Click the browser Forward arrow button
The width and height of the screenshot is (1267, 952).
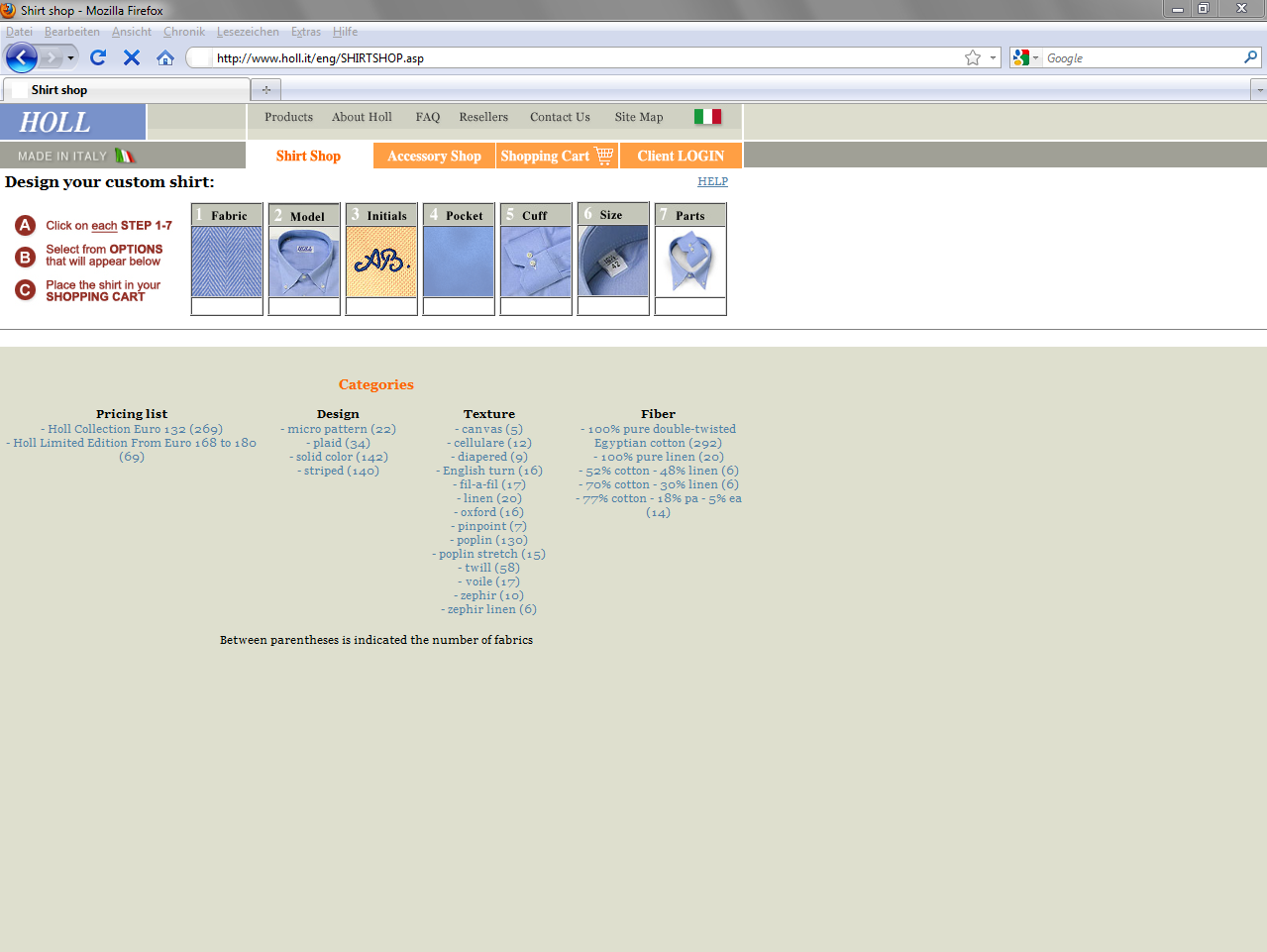click(x=51, y=57)
